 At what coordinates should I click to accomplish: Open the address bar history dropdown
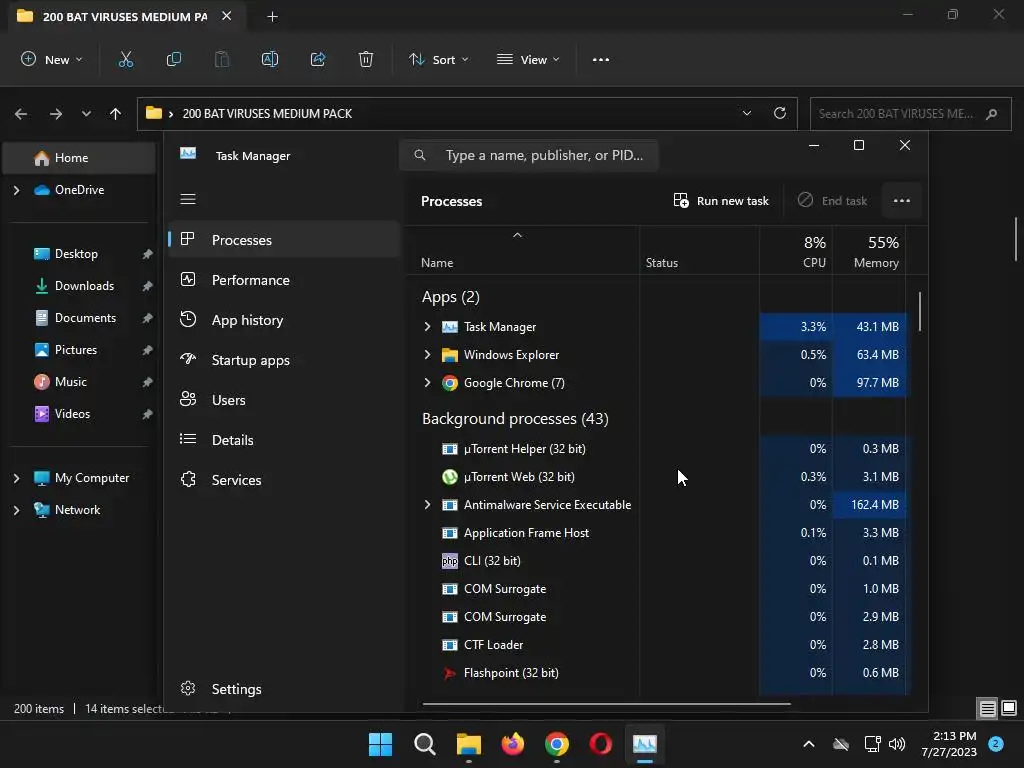tap(746, 113)
